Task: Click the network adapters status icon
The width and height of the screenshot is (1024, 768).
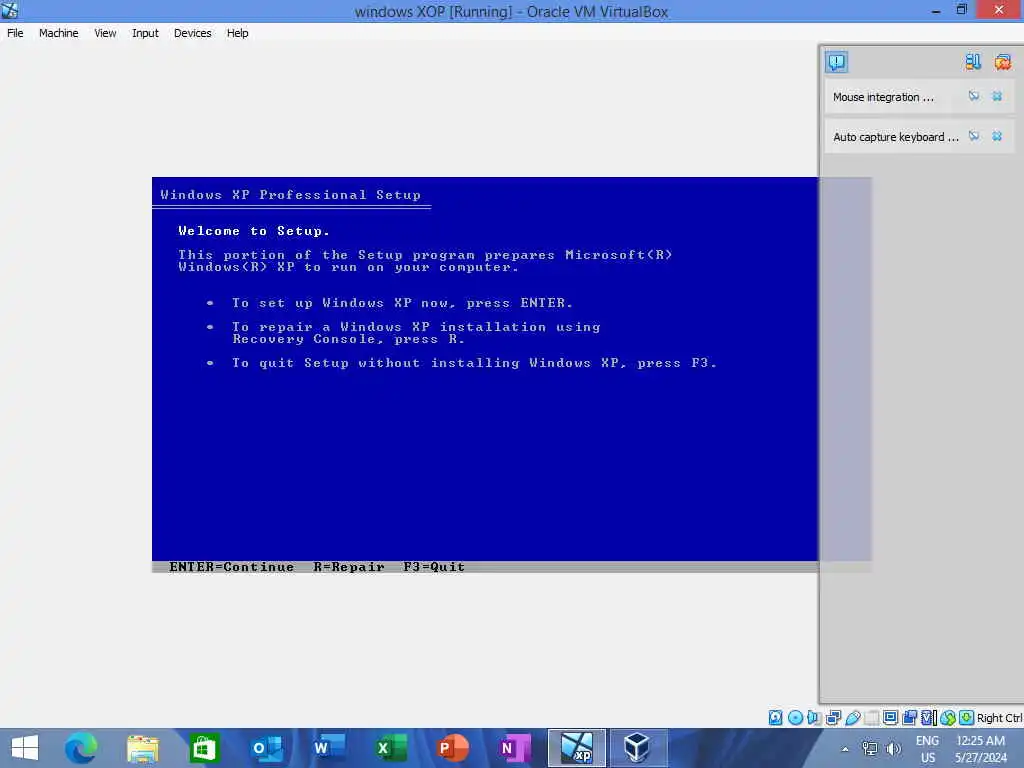Action: [x=833, y=718]
